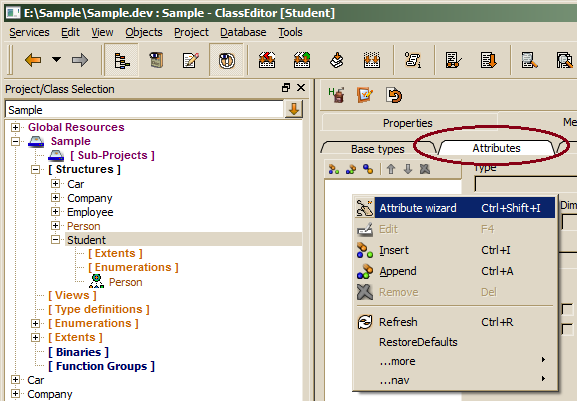Collapse the Student tree node

(x=55, y=240)
